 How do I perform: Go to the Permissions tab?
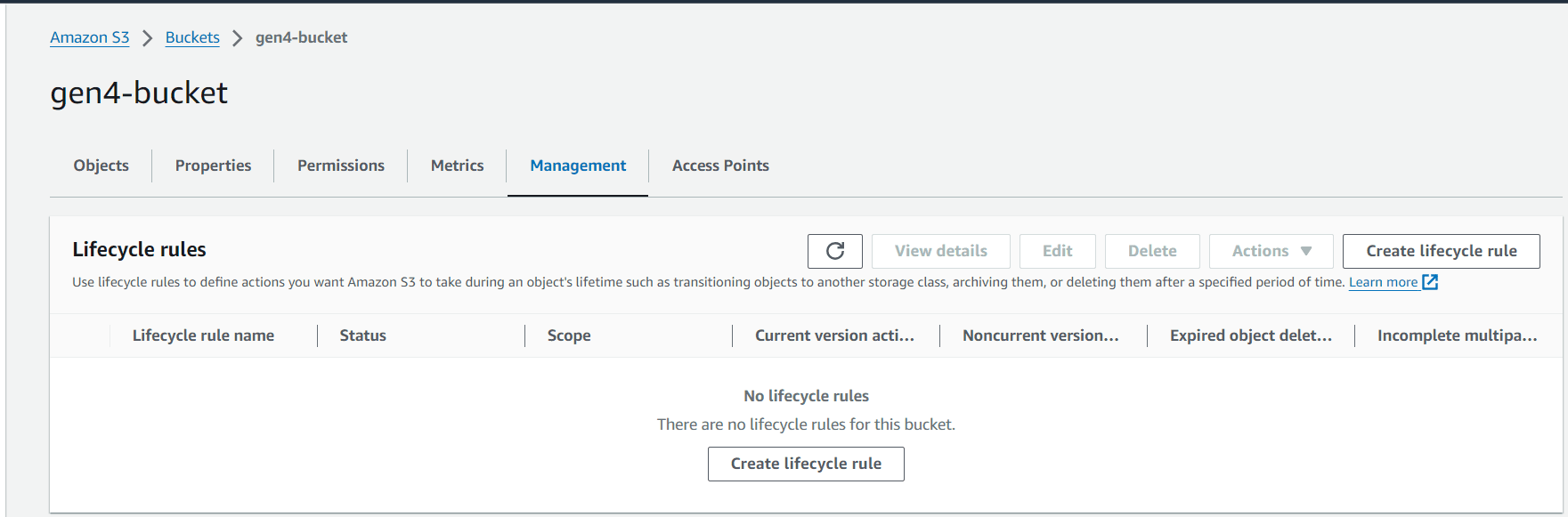pos(341,166)
